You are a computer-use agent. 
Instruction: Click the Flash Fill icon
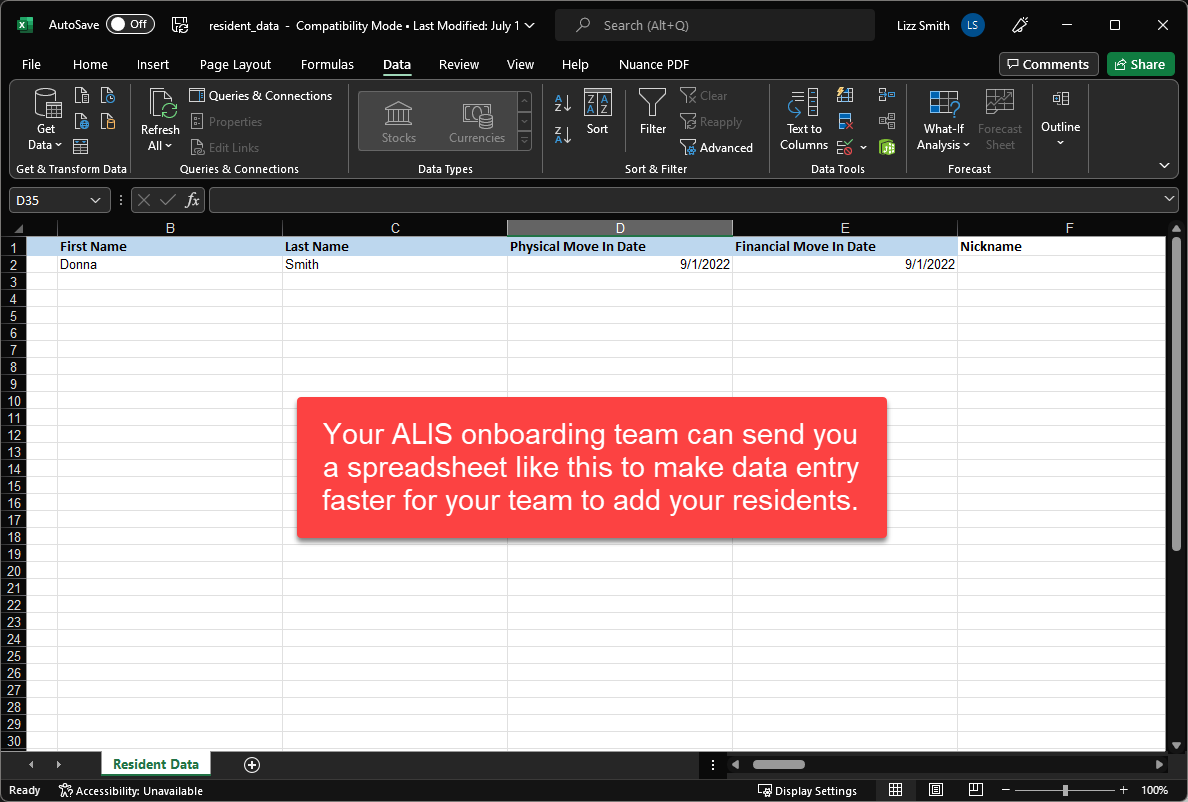coord(846,95)
